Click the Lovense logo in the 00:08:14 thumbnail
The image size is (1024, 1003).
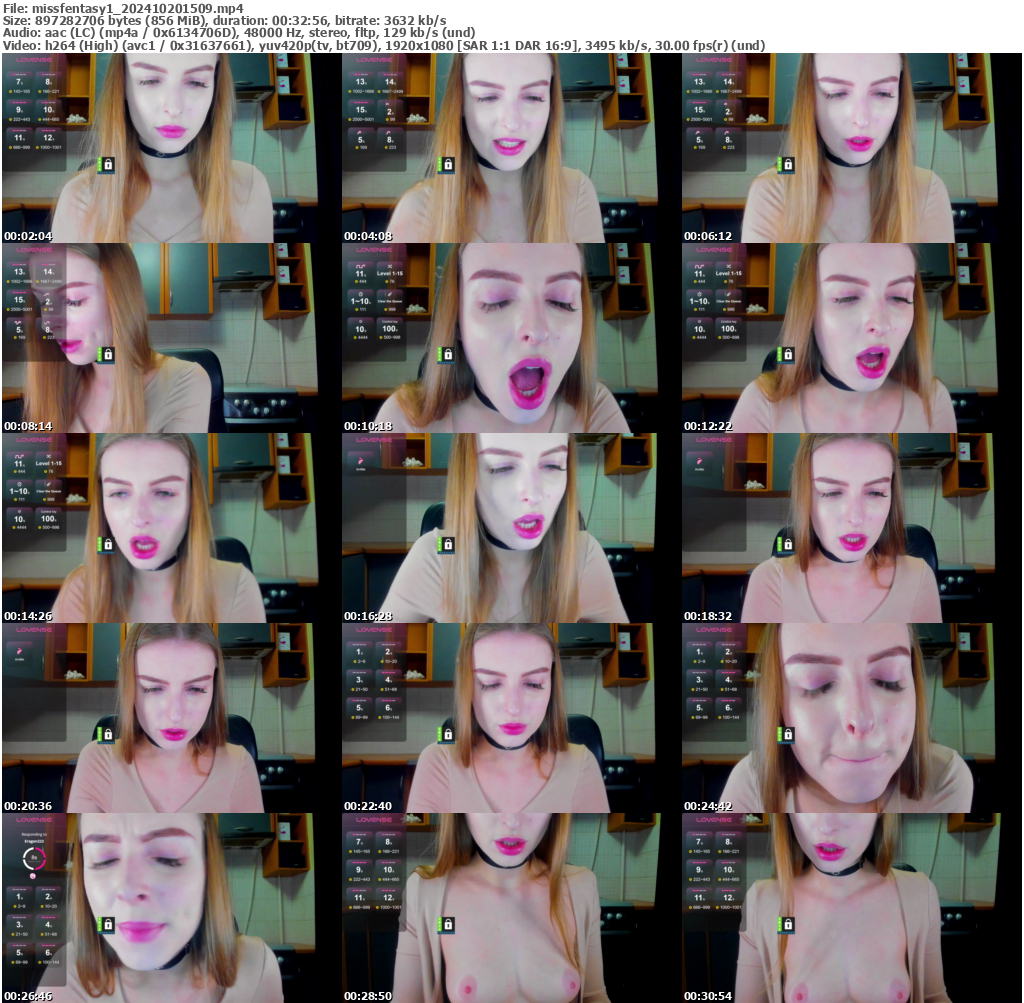[33, 251]
